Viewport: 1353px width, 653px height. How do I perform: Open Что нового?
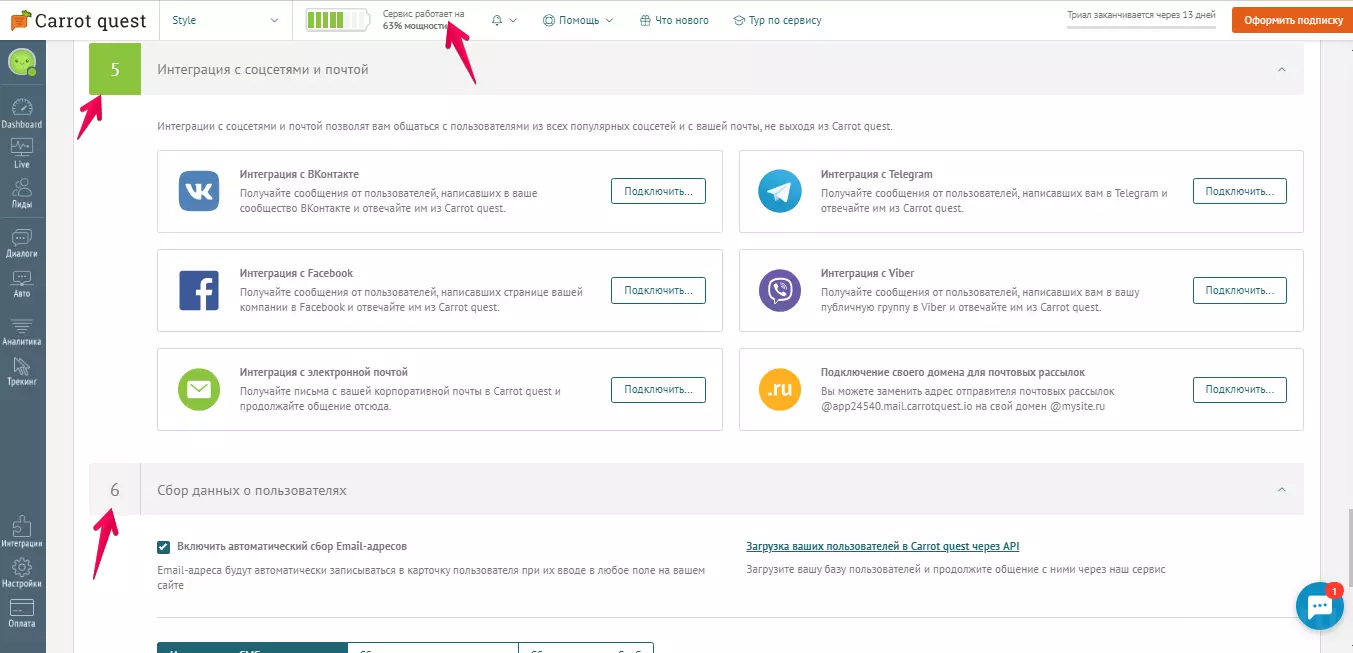674,20
